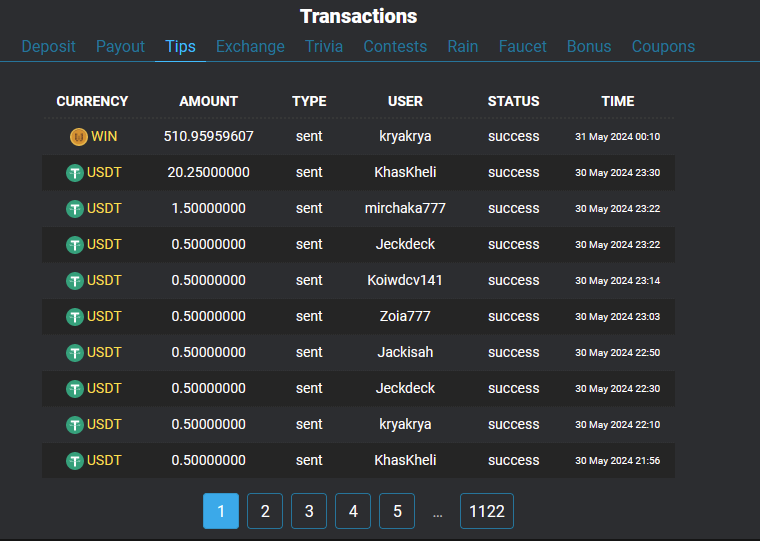Show the Faucet transactions tab

pyautogui.click(x=522, y=46)
